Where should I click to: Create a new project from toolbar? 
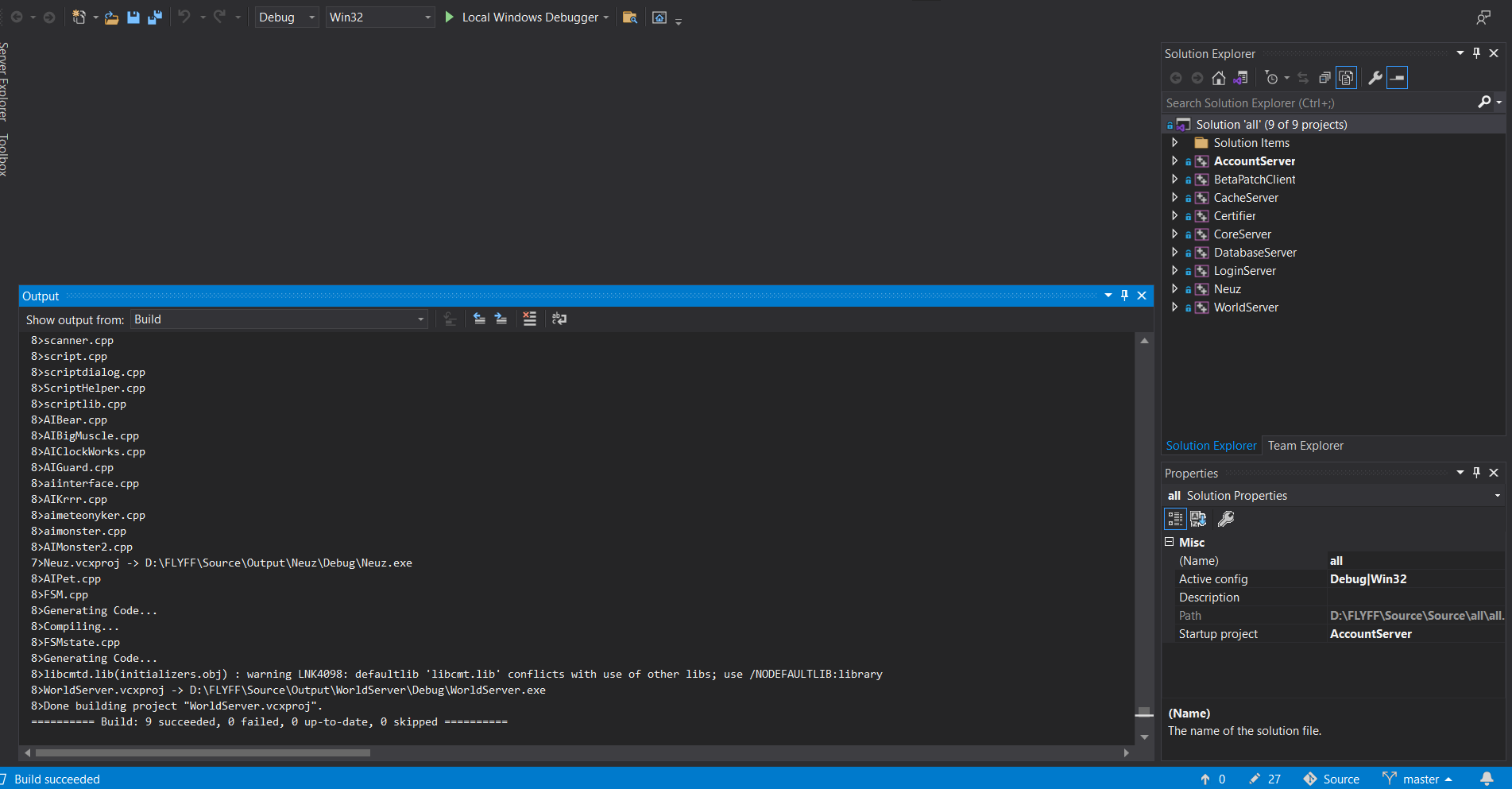click(x=79, y=17)
